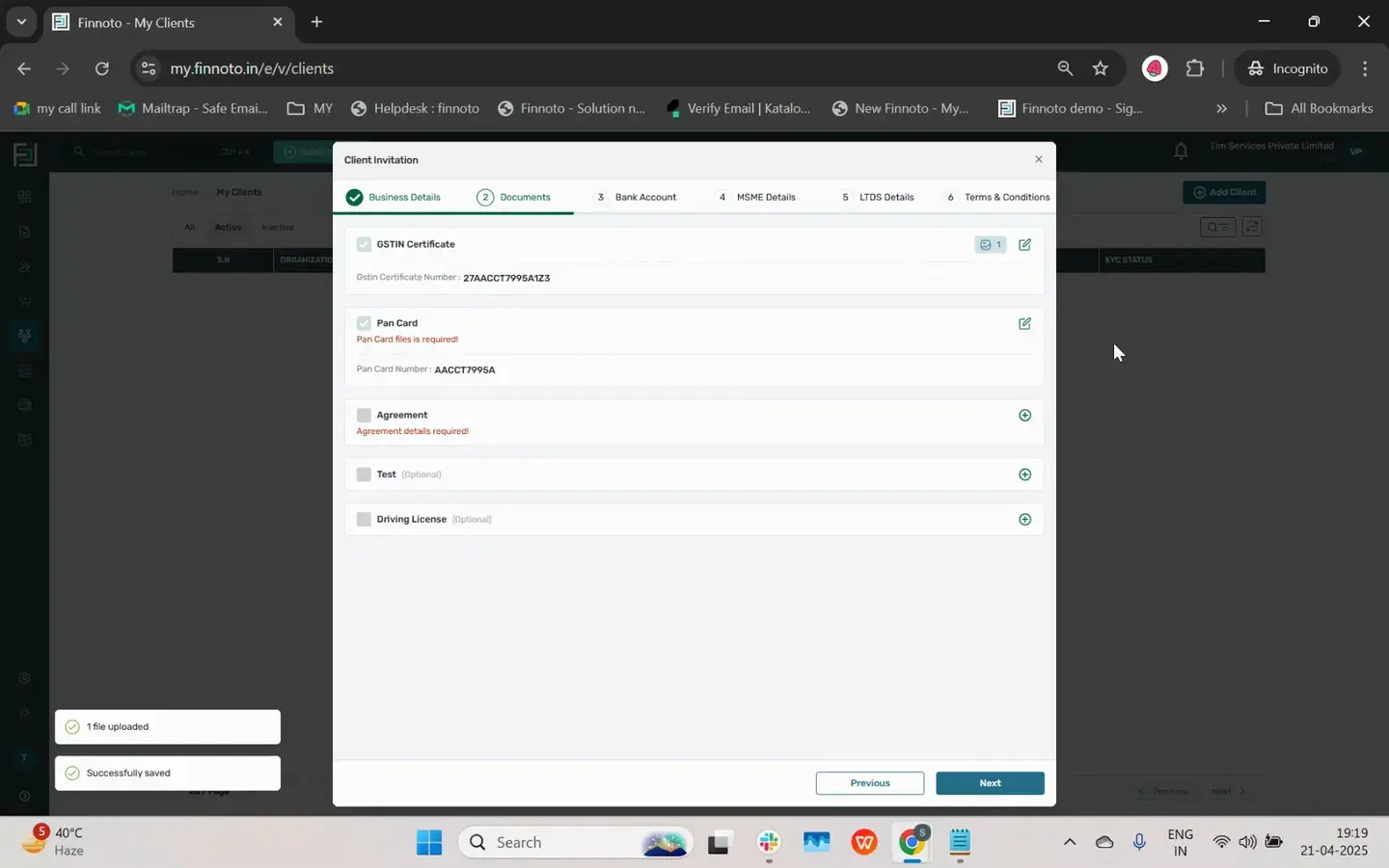This screenshot has width=1389, height=868.
Task: Open Mailtrap bookmark
Action: click(x=193, y=109)
